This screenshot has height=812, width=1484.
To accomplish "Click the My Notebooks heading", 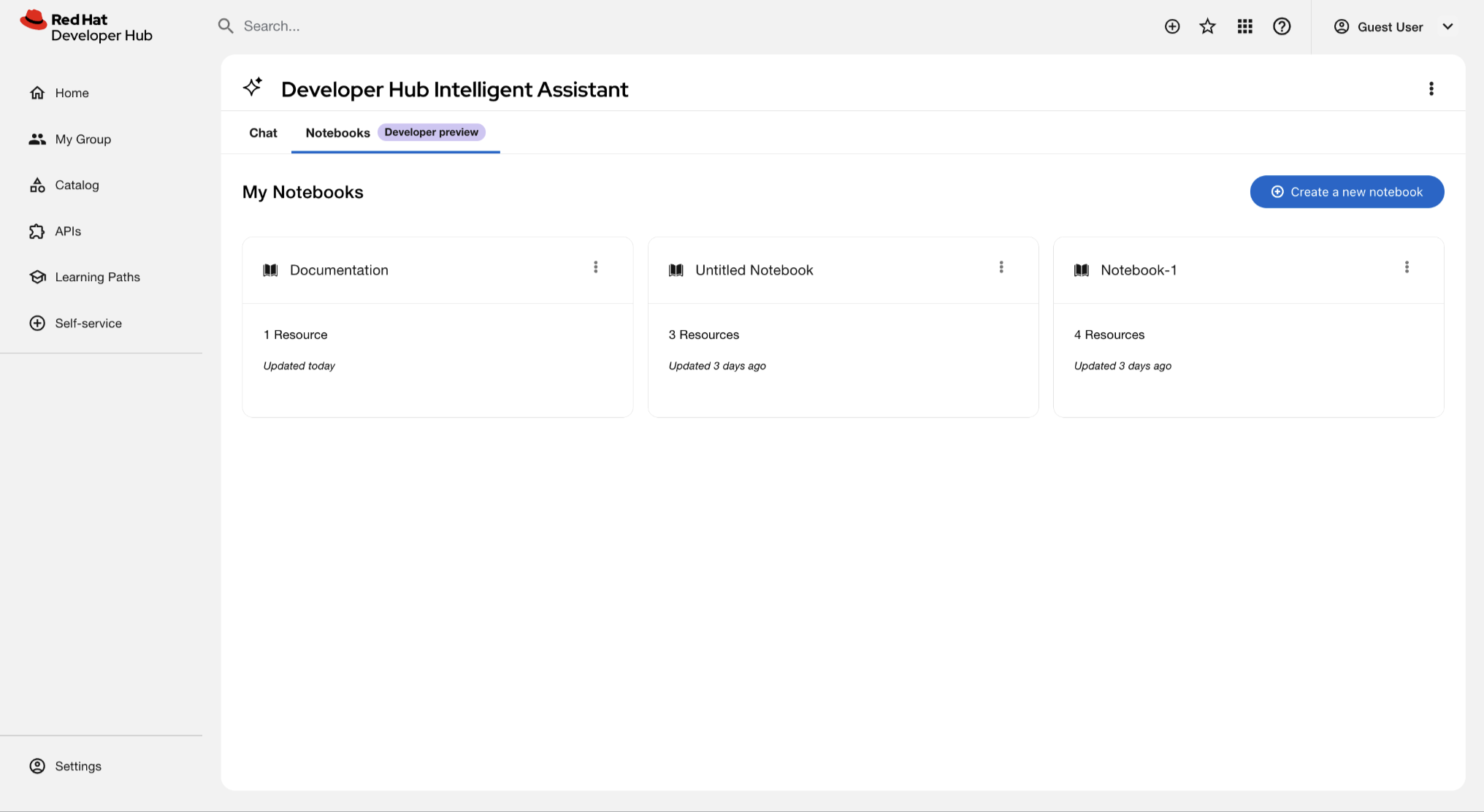I will pos(302,192).
